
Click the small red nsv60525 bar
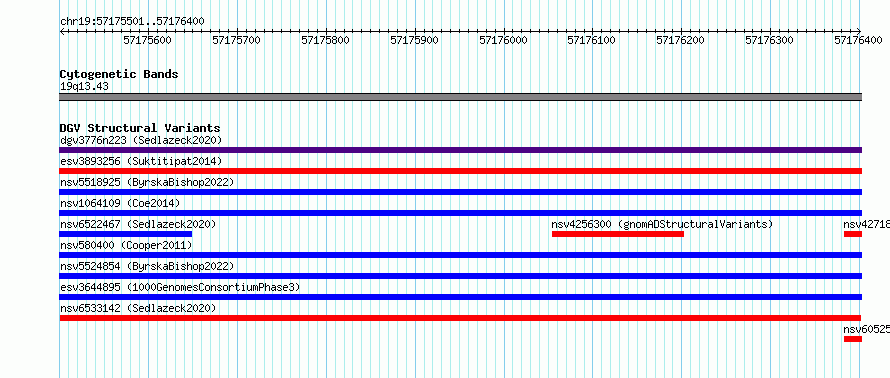(x=853, y=339)
